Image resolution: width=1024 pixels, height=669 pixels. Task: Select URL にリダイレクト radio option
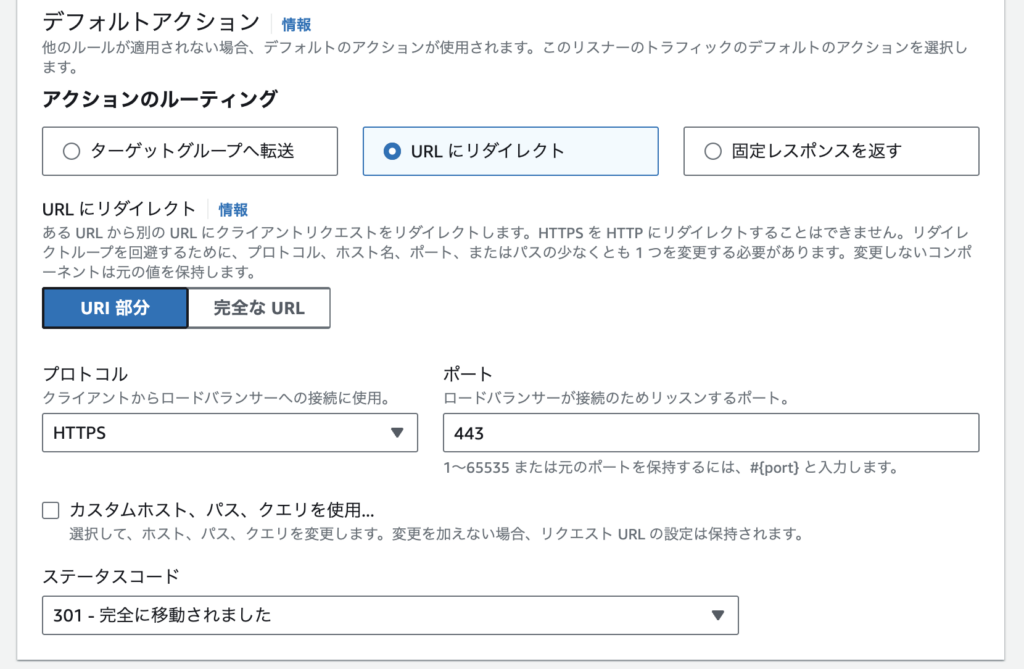pyautogui.click(x=510, y=151)
